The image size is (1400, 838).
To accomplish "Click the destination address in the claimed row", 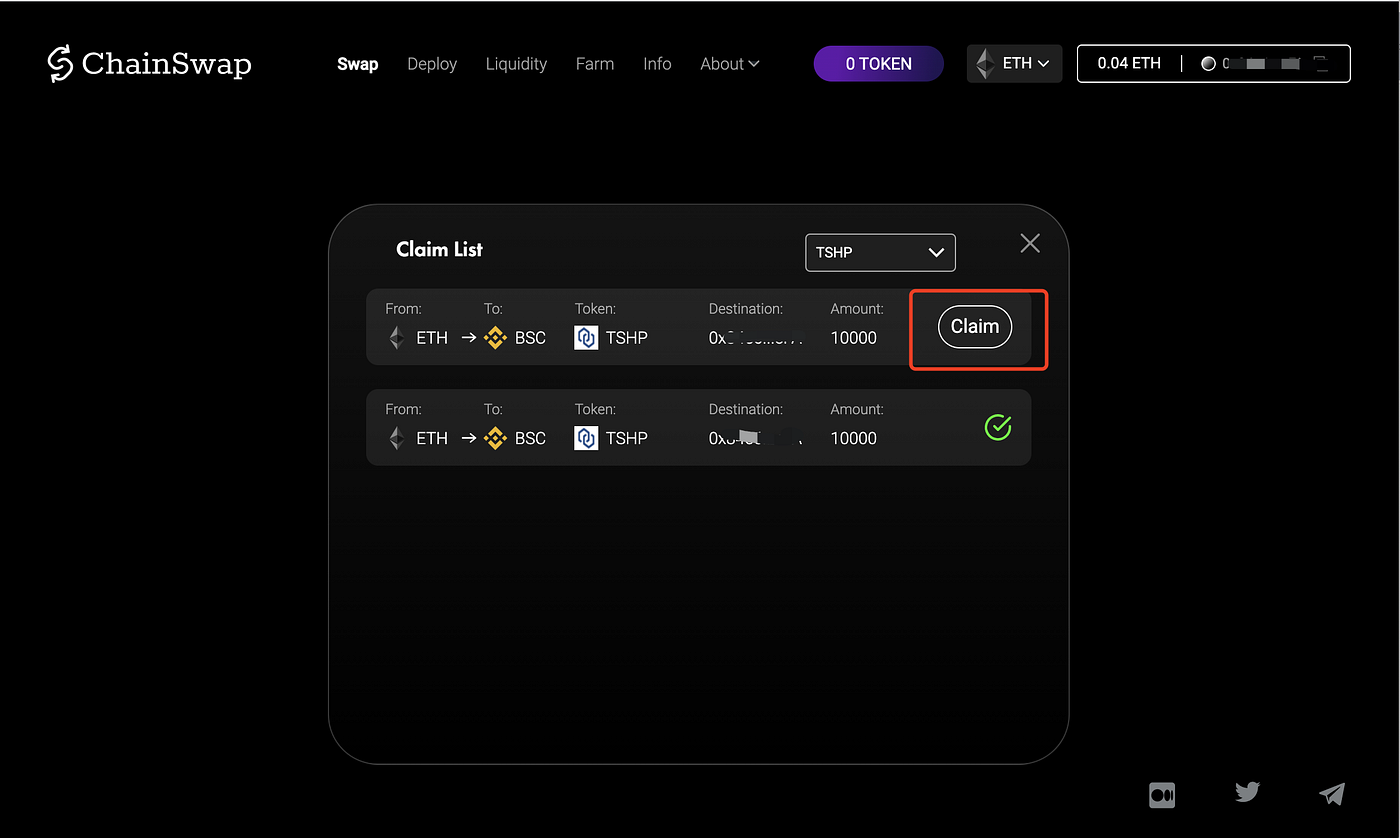I will point(757,438).
